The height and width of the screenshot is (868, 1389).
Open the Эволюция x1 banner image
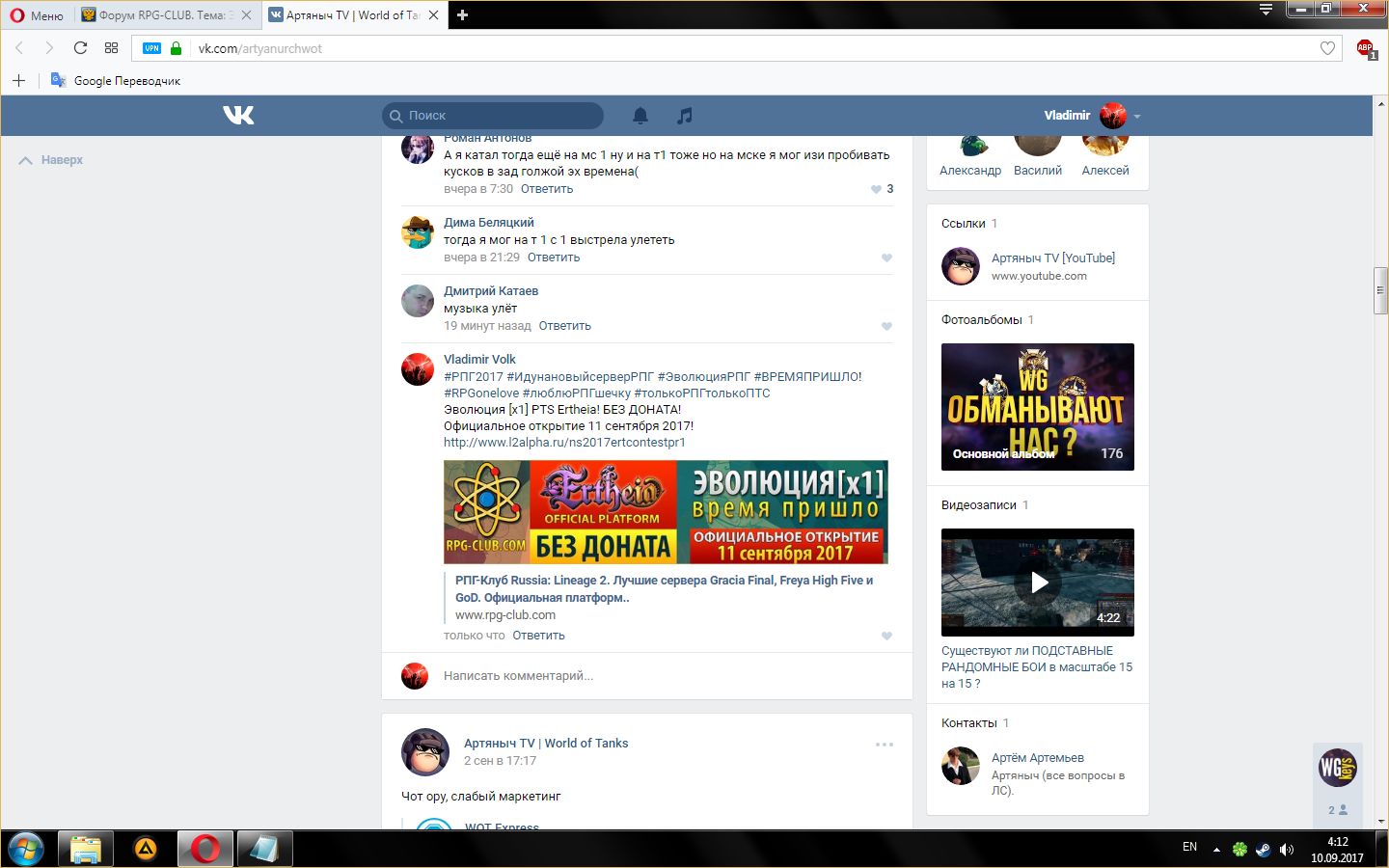[x=666, y=512]
